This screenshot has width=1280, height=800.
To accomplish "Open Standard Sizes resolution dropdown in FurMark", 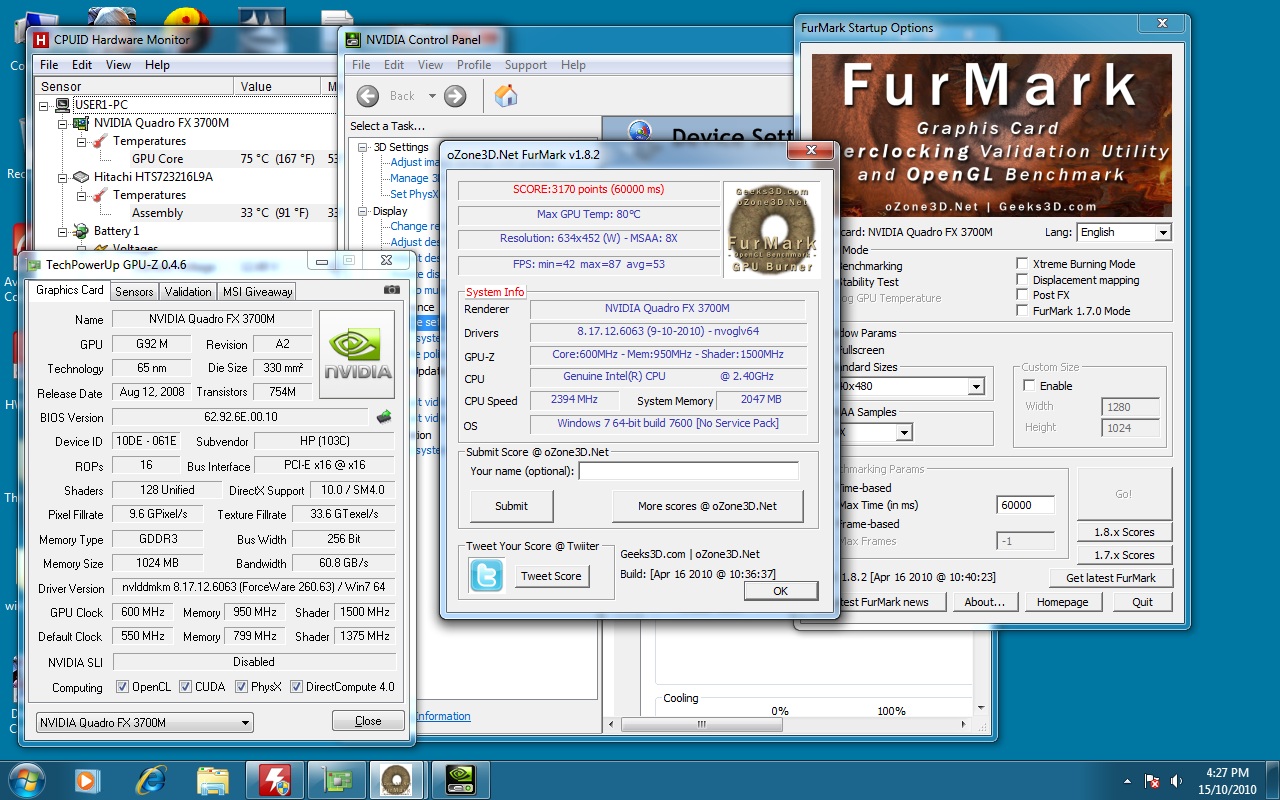I will click(976, 386).
